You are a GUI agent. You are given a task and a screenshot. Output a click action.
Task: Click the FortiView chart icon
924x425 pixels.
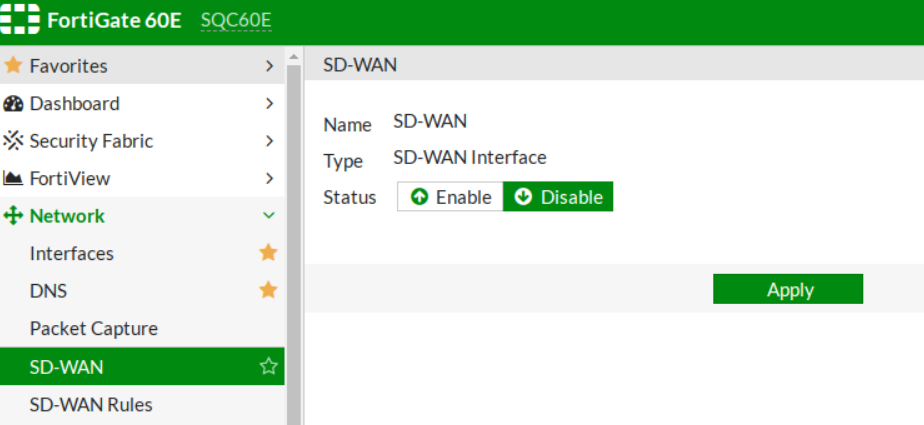click(13, 179)
